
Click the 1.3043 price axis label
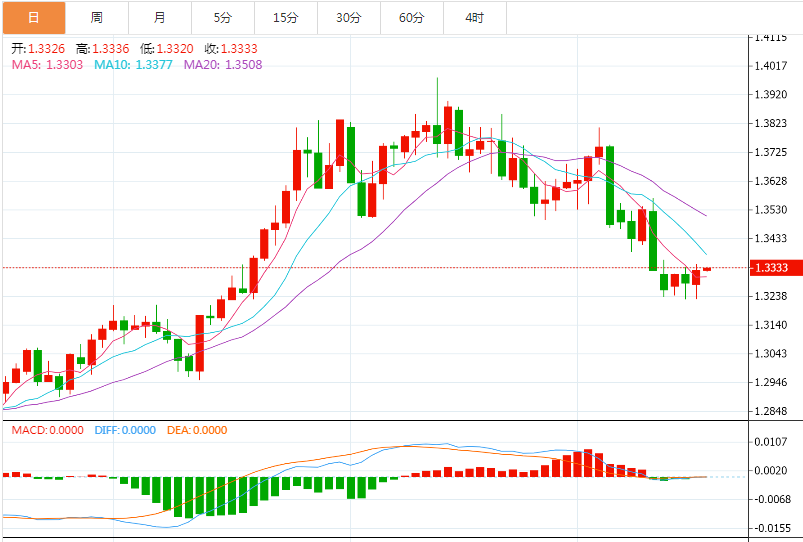pyautogui.click(x=771, y=353)
